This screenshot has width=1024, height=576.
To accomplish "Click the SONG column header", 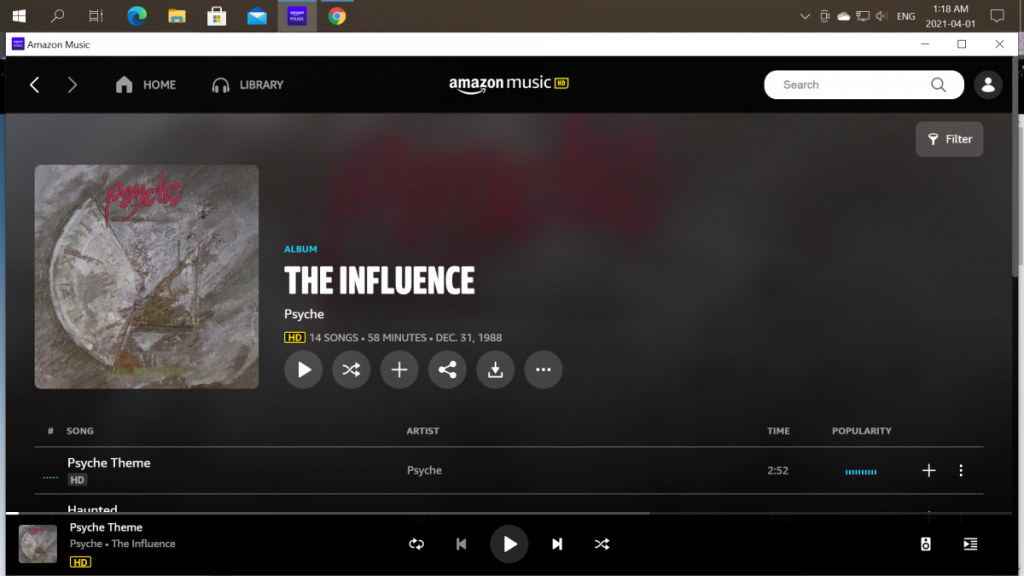I will click(x=80, y=431).
